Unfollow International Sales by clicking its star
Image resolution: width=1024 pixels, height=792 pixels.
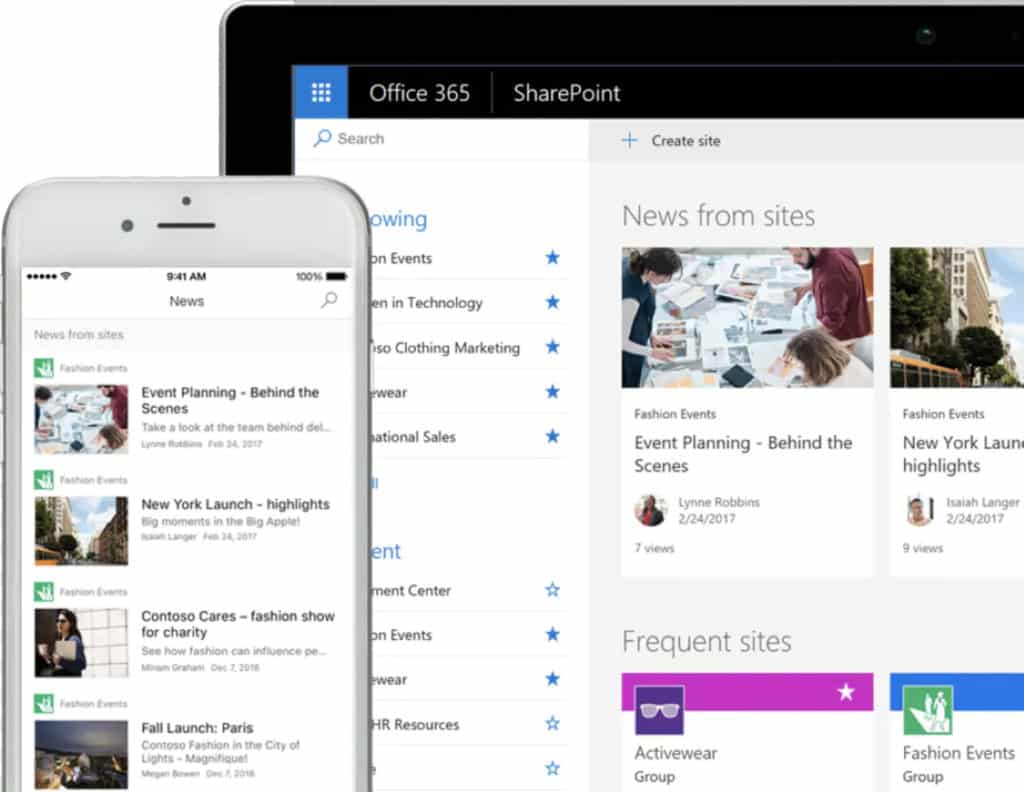click(552, 436)
